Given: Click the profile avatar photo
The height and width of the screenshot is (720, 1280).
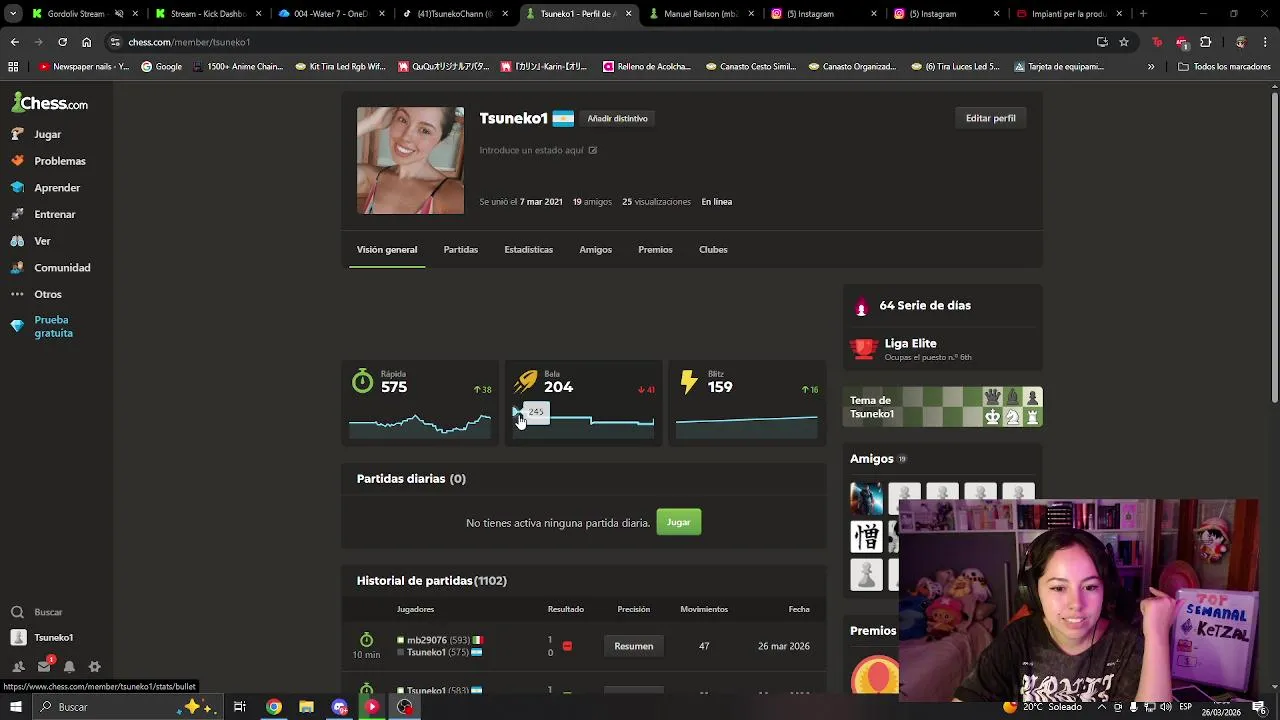Looking at the screenshot, I should 410,160.
